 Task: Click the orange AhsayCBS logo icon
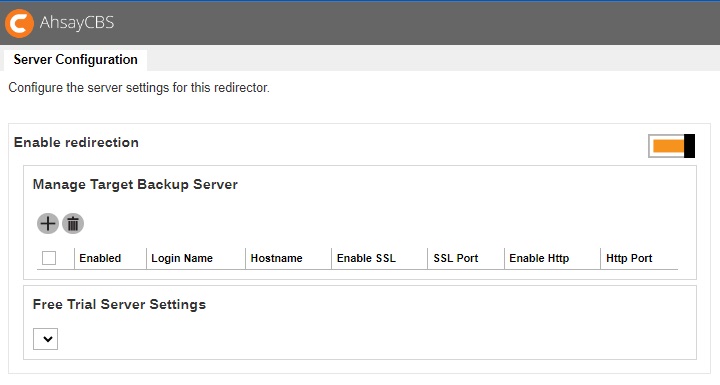[19, 23]
